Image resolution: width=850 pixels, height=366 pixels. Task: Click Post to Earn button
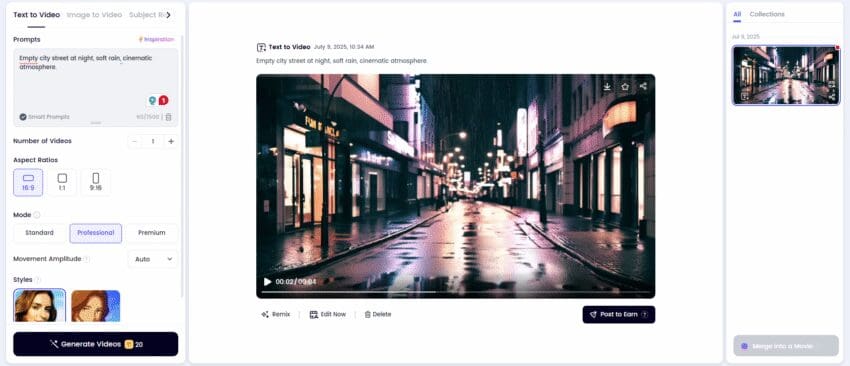coord(619,314)
